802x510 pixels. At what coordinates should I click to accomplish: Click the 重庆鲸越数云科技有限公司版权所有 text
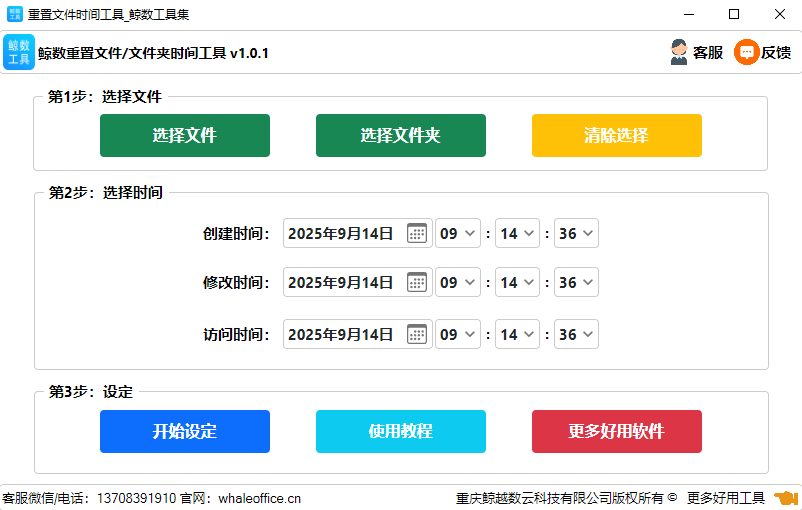click(560, 498)
